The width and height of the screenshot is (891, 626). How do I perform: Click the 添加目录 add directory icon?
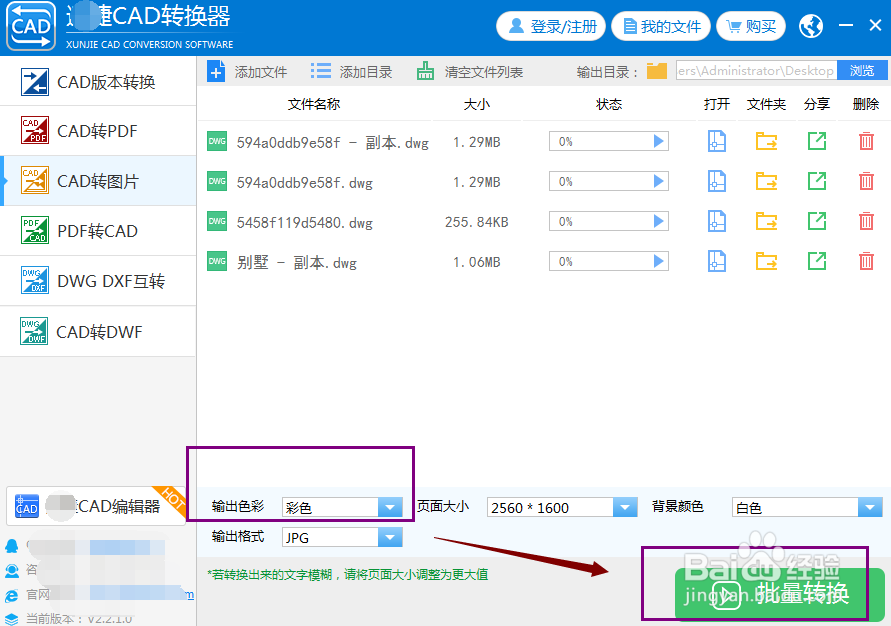tap(322, 70)
